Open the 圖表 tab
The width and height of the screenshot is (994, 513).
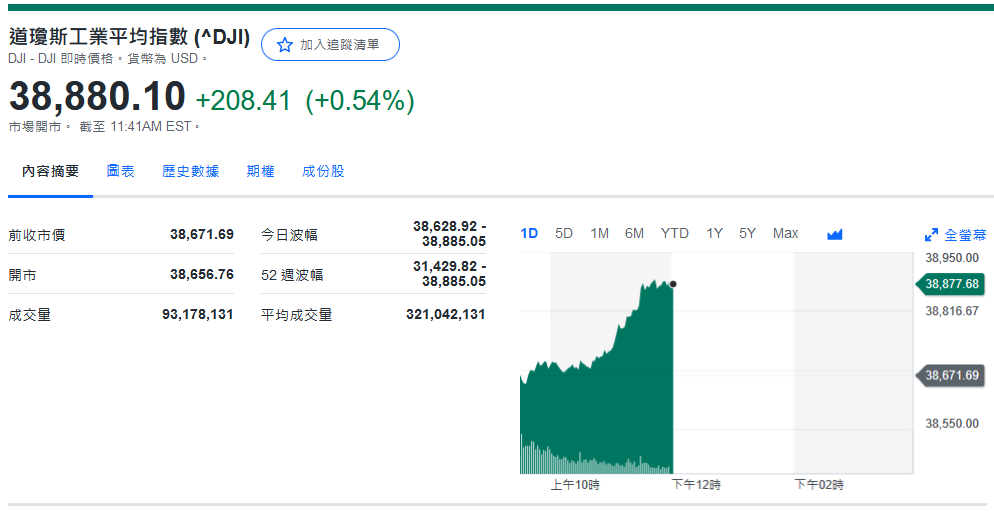121,171
